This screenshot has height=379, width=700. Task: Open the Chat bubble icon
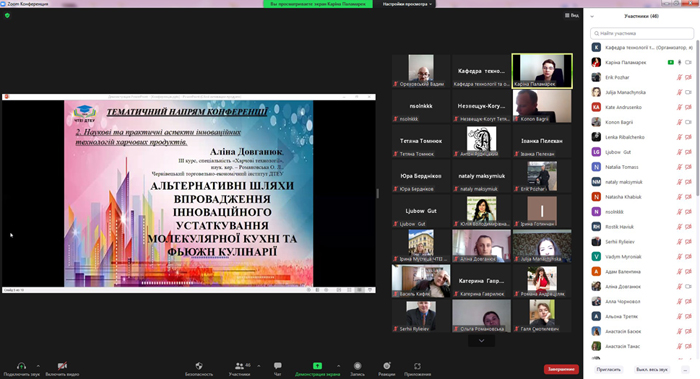[278, 366]
